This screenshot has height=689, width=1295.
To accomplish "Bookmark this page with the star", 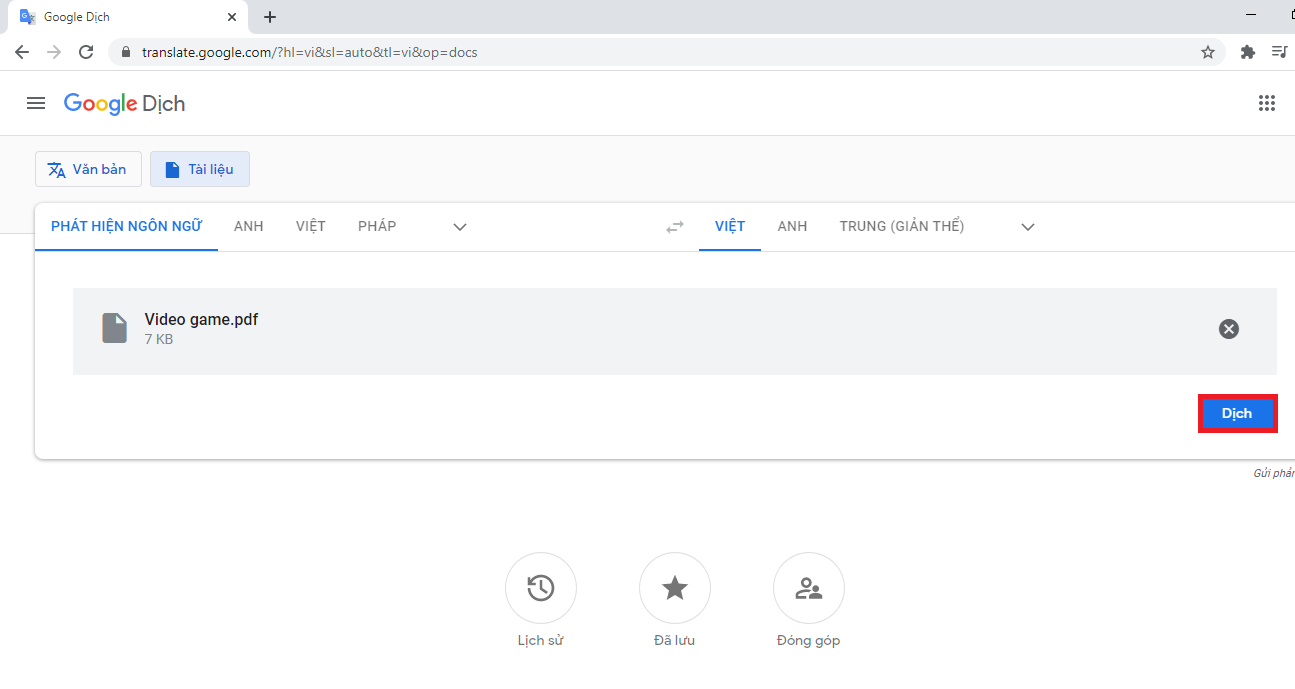I will [x=1208, y=52].
